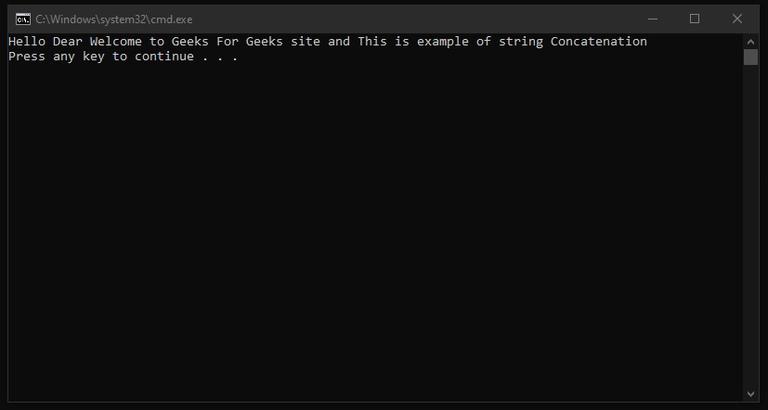Click the word "For" between both Geeks
Image resolution: width=768 pixels, height=410 pixels.
tap(227, 42)
